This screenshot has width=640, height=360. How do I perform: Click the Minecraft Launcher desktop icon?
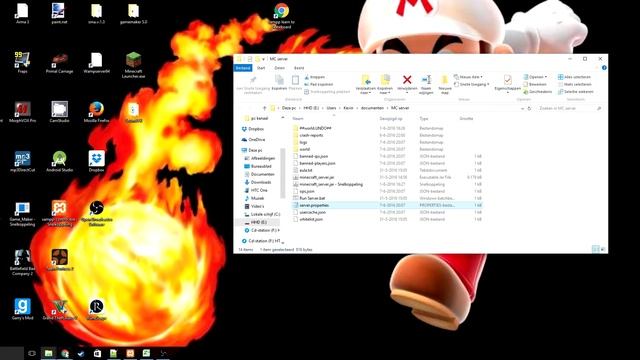[x=133, y=65]
